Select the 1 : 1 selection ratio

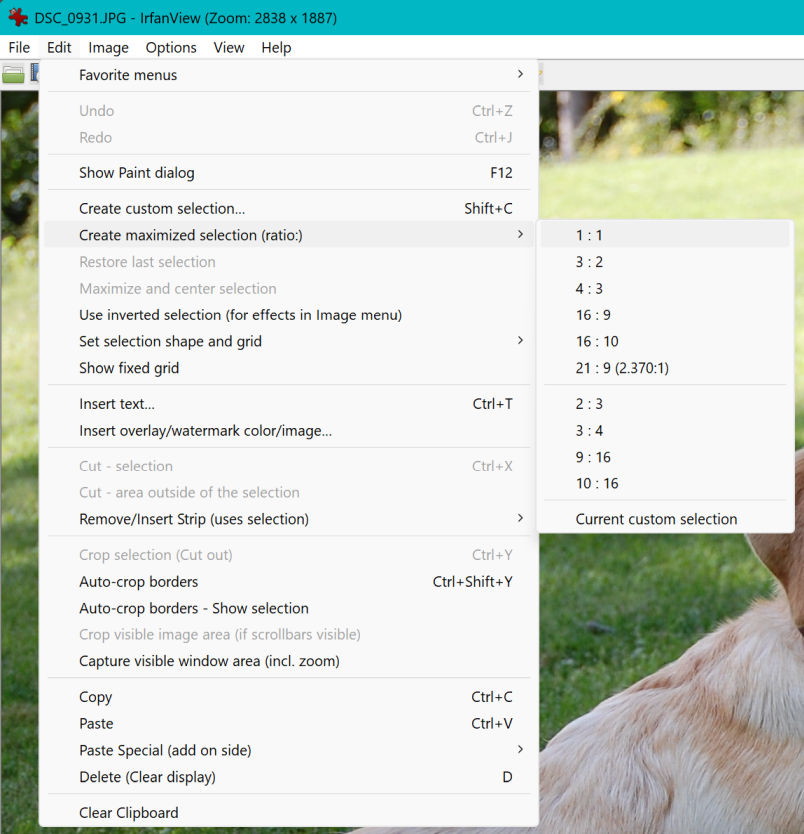[x=589, y=235]
